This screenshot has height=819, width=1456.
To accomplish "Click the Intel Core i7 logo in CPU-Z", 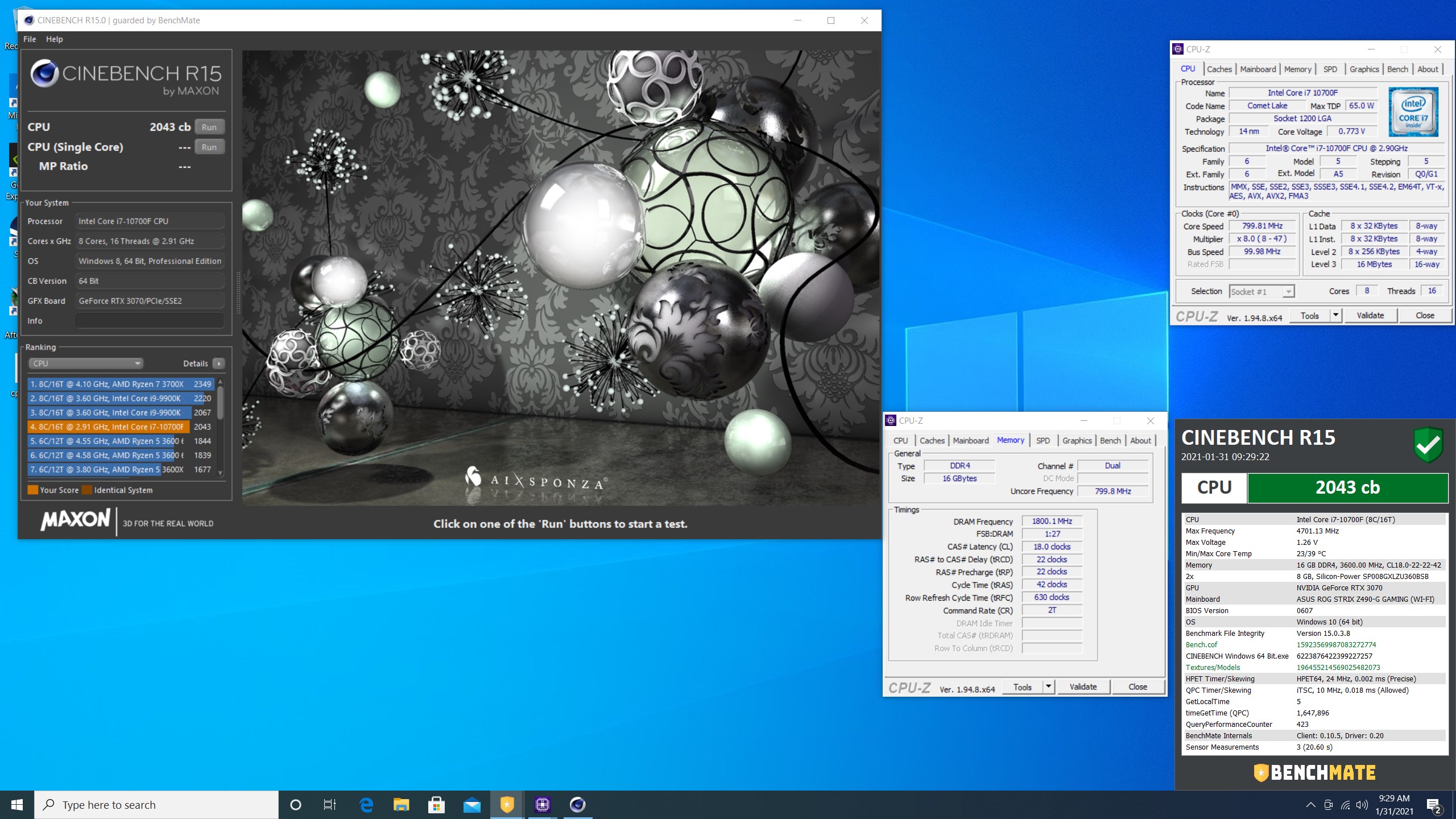I will [1413, 112].
